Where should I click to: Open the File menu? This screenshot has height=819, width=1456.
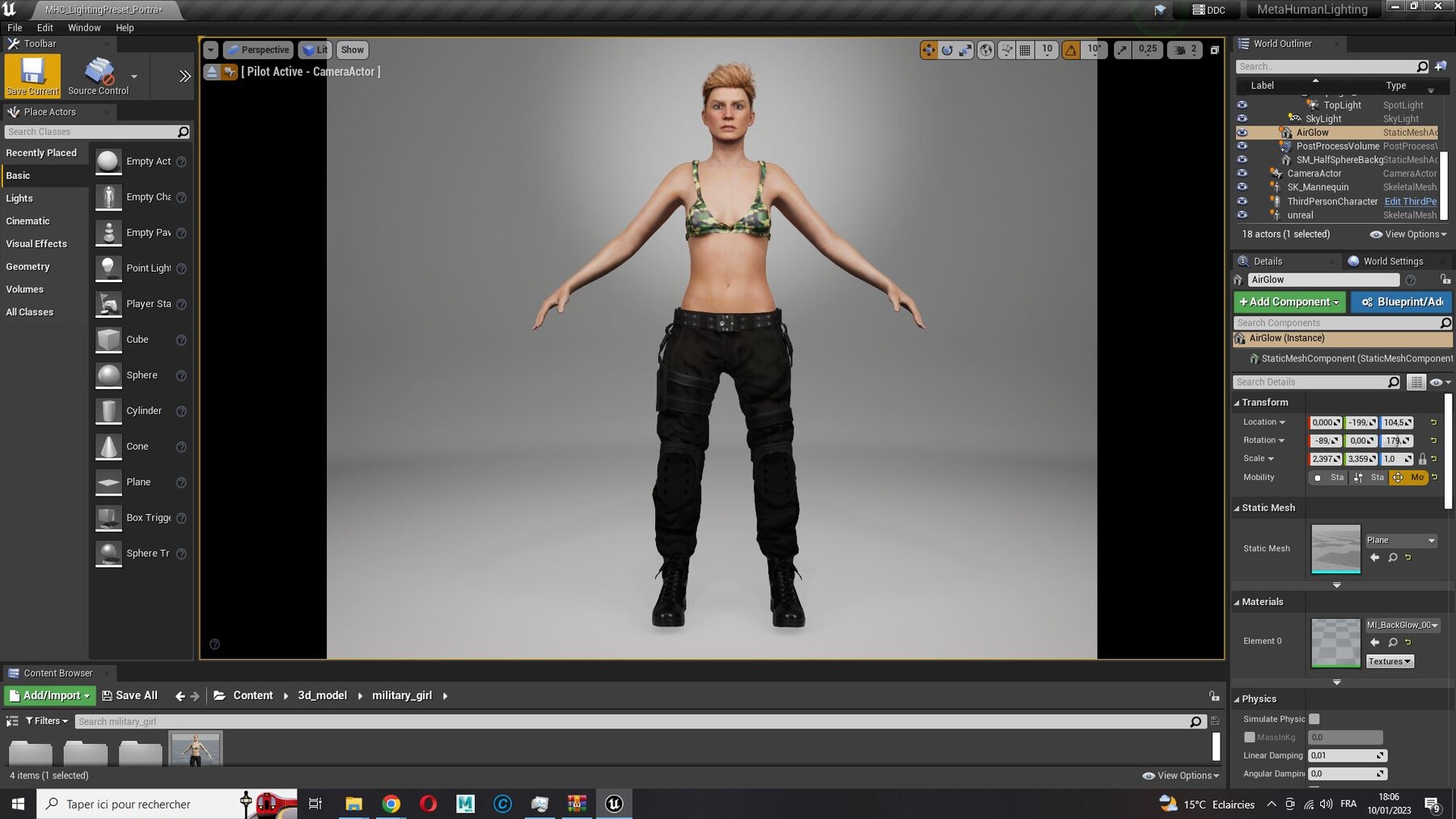click(x=15, y=27)
